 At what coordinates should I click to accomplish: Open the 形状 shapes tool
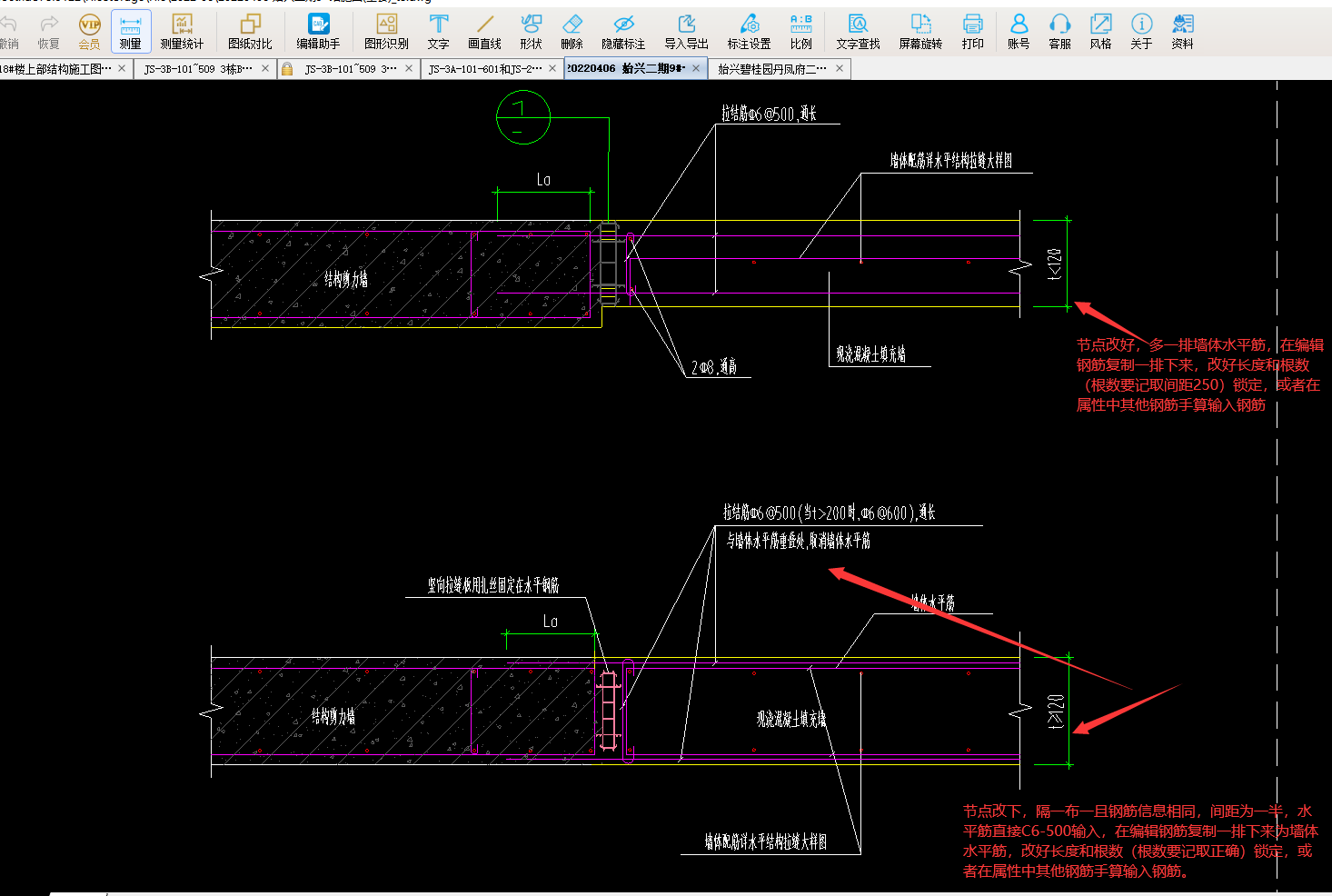[x=531, y=32]
